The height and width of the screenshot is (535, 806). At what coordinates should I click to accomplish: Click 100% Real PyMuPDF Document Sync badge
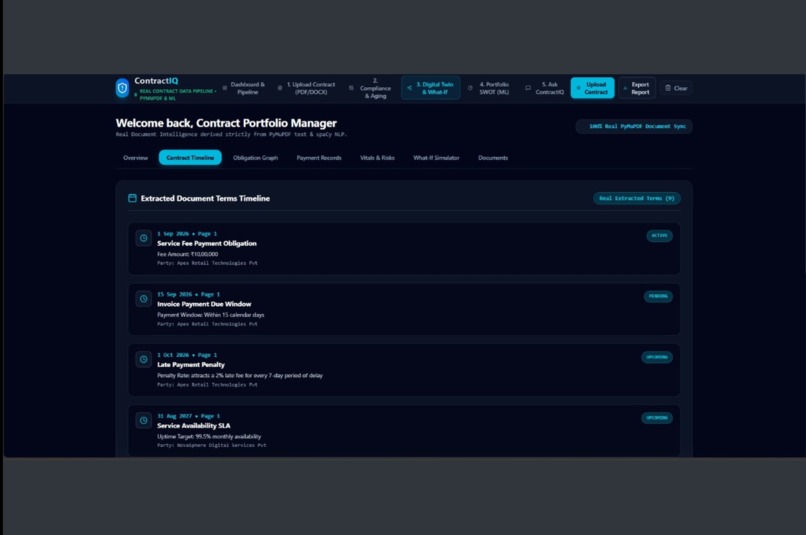pos(634,126)
